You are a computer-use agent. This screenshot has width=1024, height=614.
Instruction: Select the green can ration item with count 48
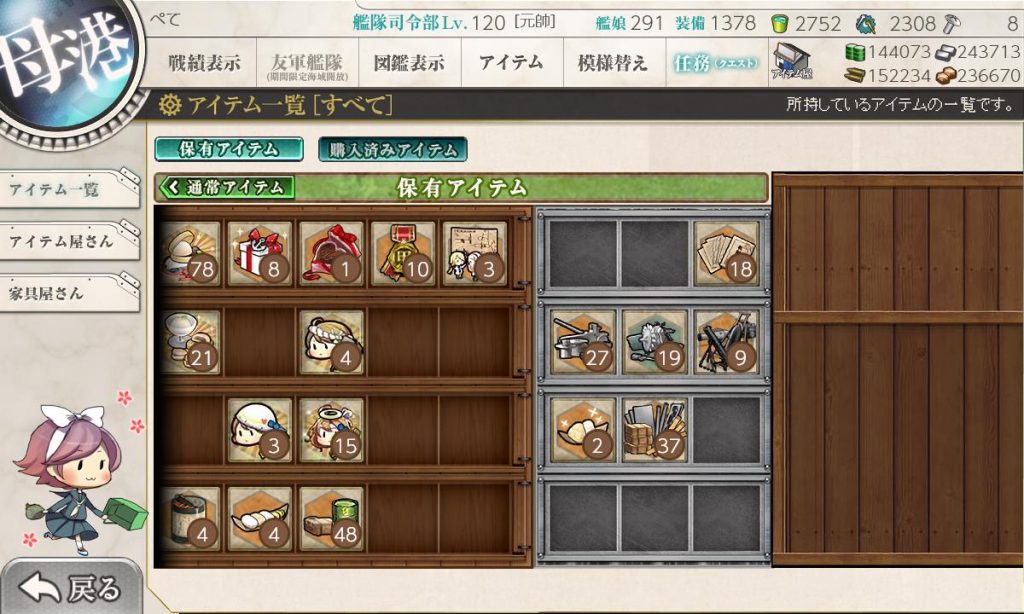[x=331, y=519]
